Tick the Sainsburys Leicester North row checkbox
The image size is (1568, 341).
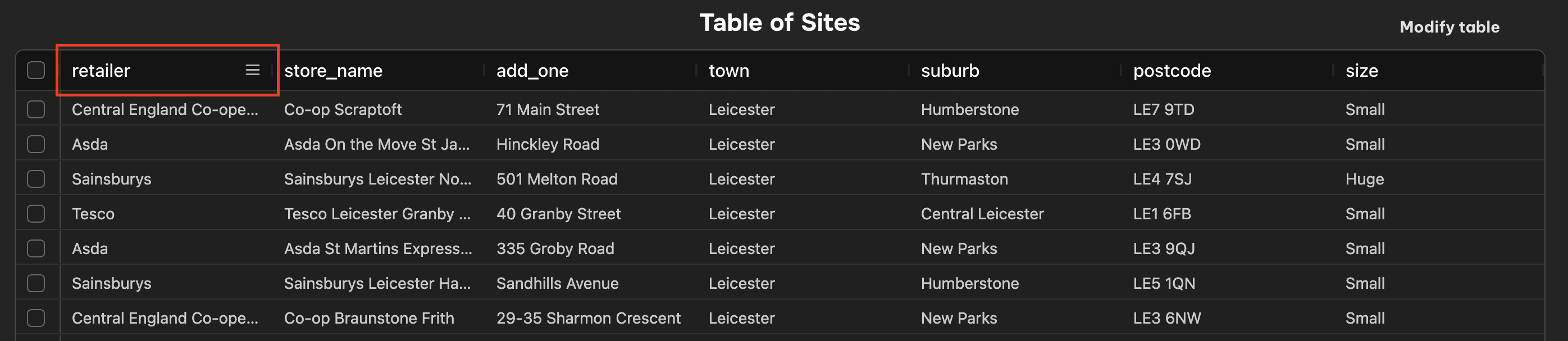point(36,179)
